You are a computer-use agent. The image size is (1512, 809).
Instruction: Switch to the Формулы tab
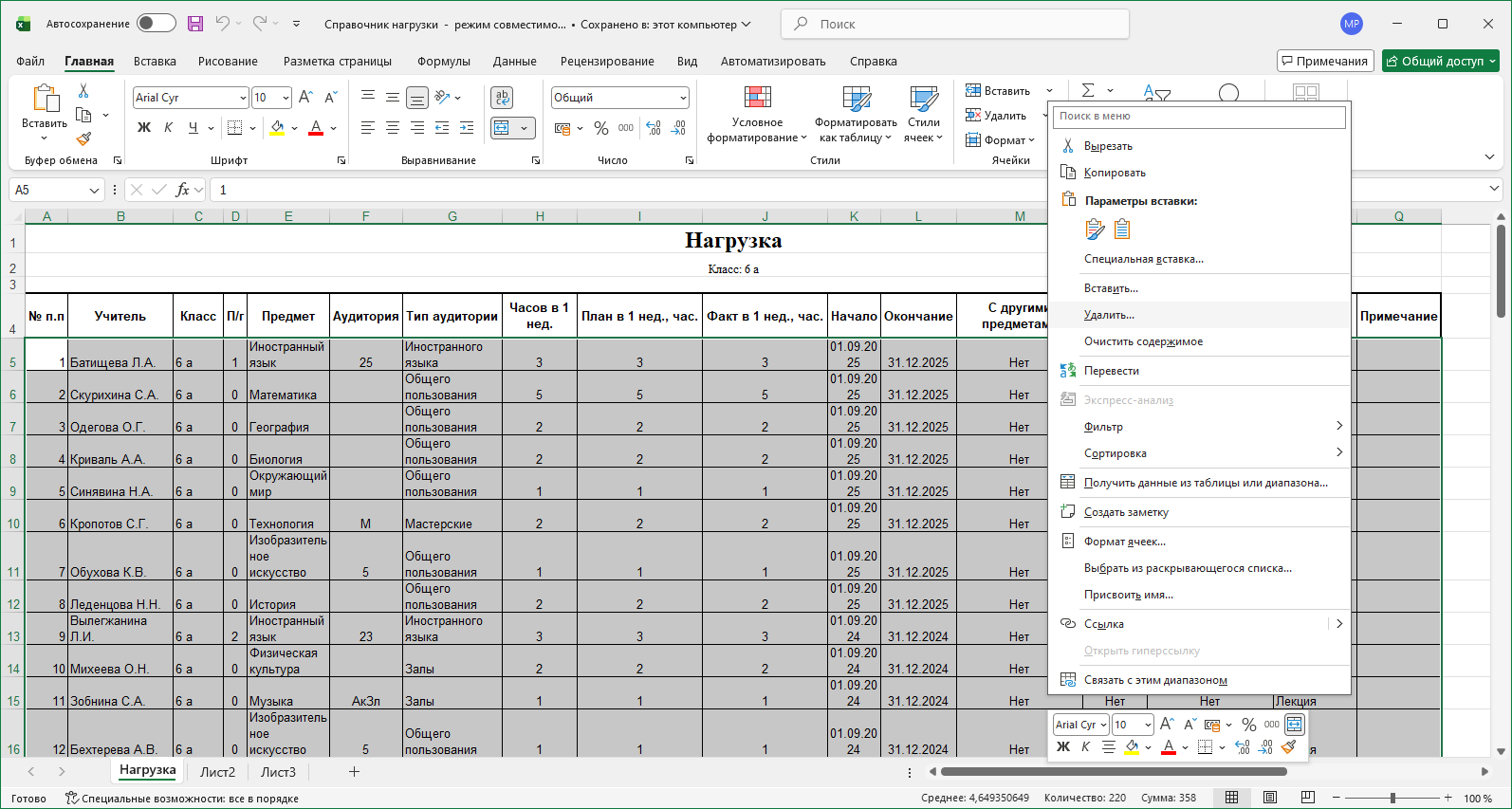pyautogui.click(x=444, y=61)
